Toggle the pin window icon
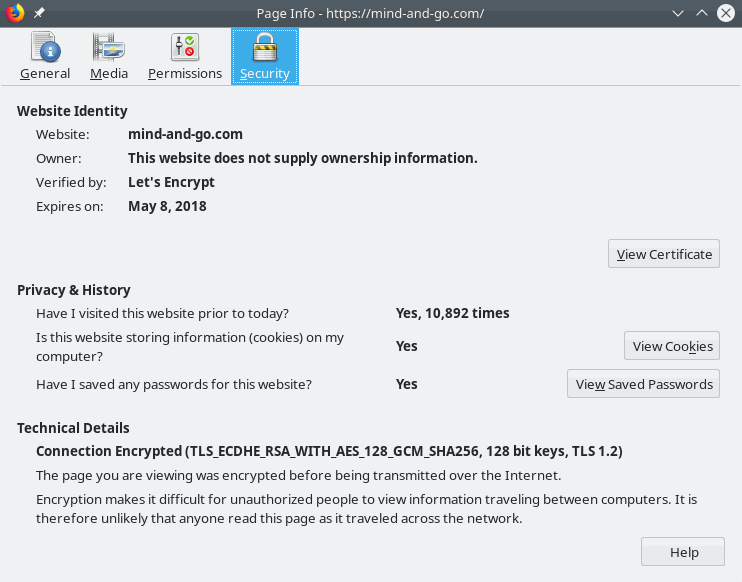Screen dimensions: 742x582 [x=39, y=13]
